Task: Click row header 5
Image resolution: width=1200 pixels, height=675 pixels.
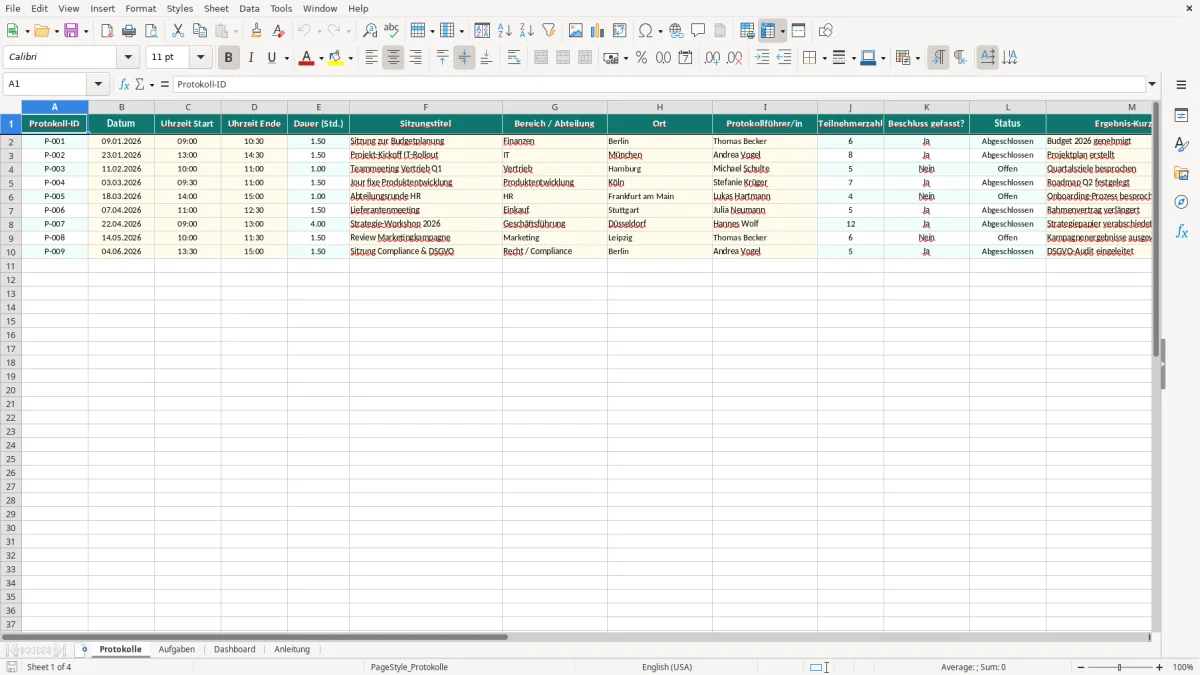Action: click(11, 183)
